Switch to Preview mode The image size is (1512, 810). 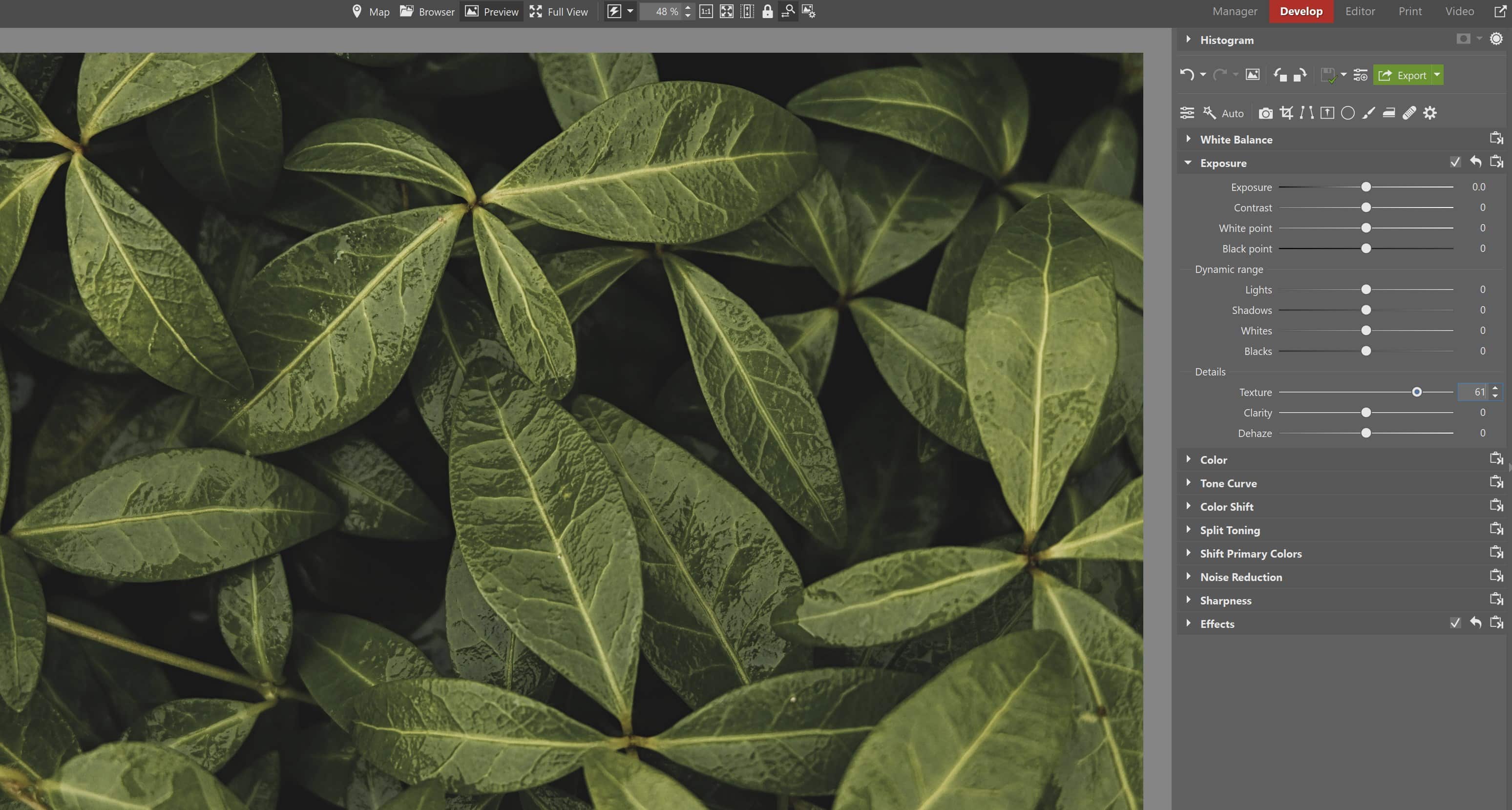point(492,11)
